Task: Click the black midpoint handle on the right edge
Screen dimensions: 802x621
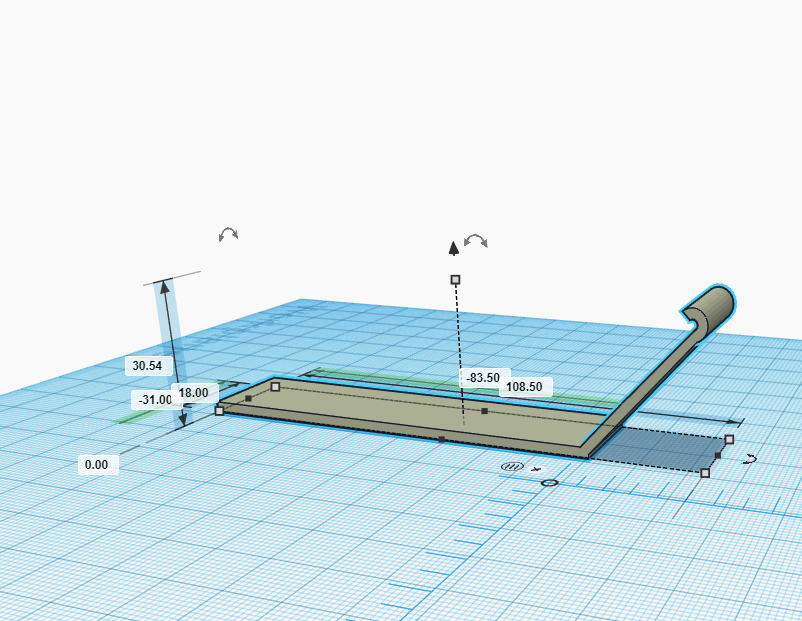Action: tap(718, 455)
